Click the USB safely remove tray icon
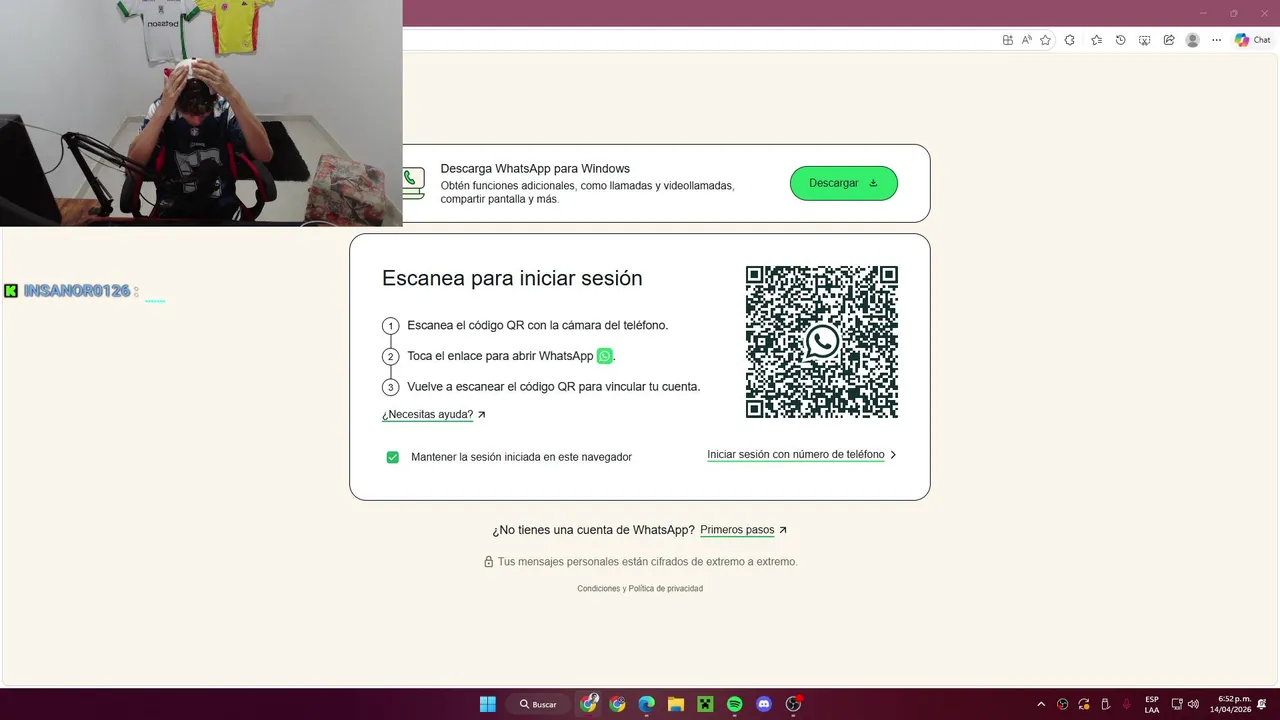This screenshot has height=720, width=1280. [1105, 704]
